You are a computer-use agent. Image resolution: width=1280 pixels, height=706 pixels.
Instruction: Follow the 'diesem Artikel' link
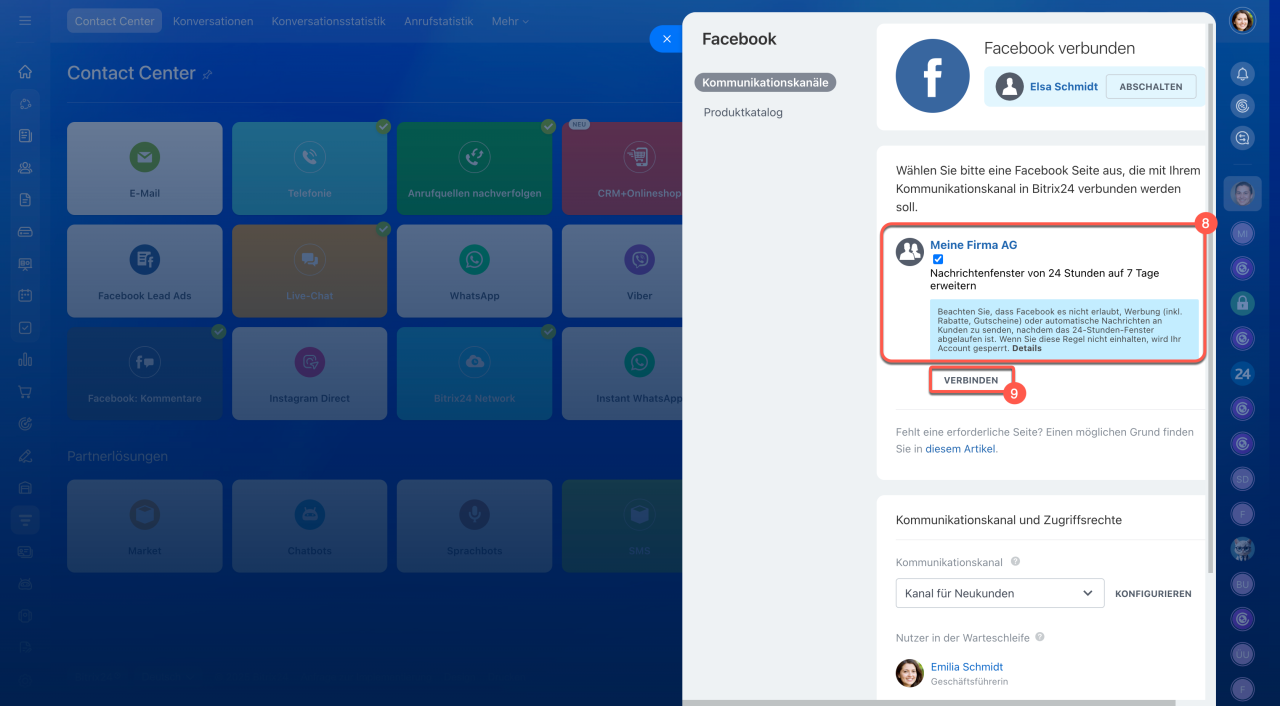click(961, 449)
